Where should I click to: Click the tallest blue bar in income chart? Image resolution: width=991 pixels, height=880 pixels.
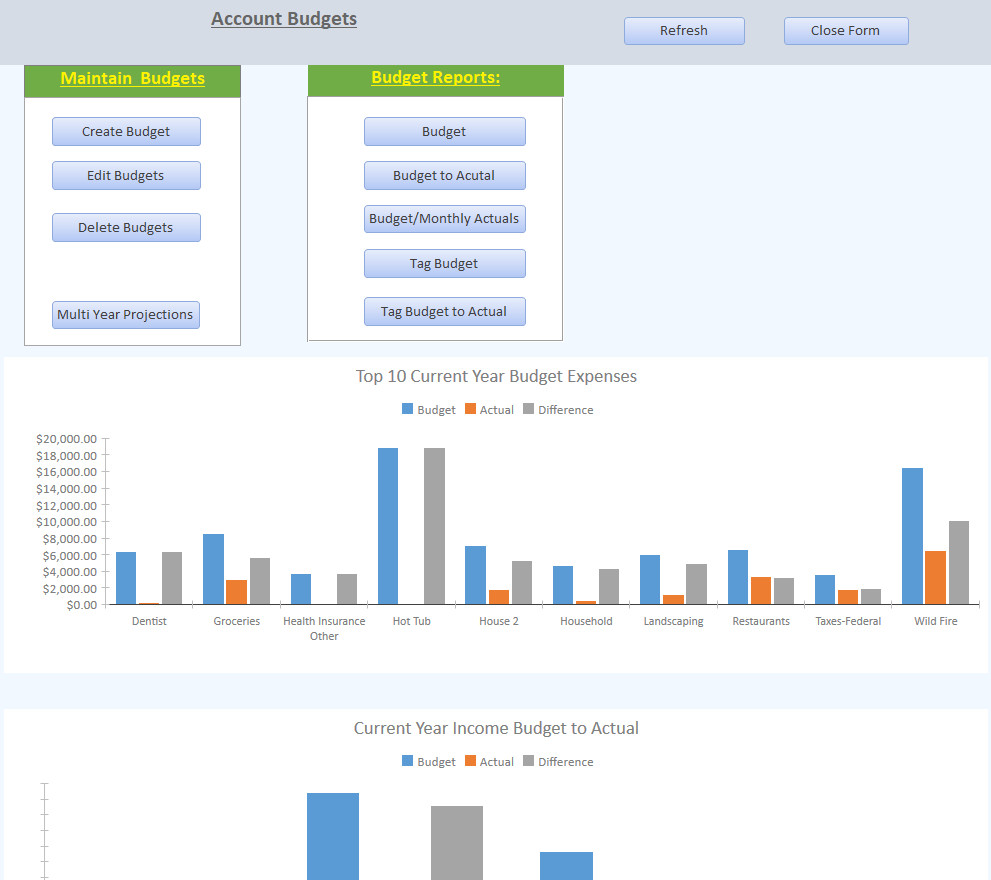pos(333,836)
